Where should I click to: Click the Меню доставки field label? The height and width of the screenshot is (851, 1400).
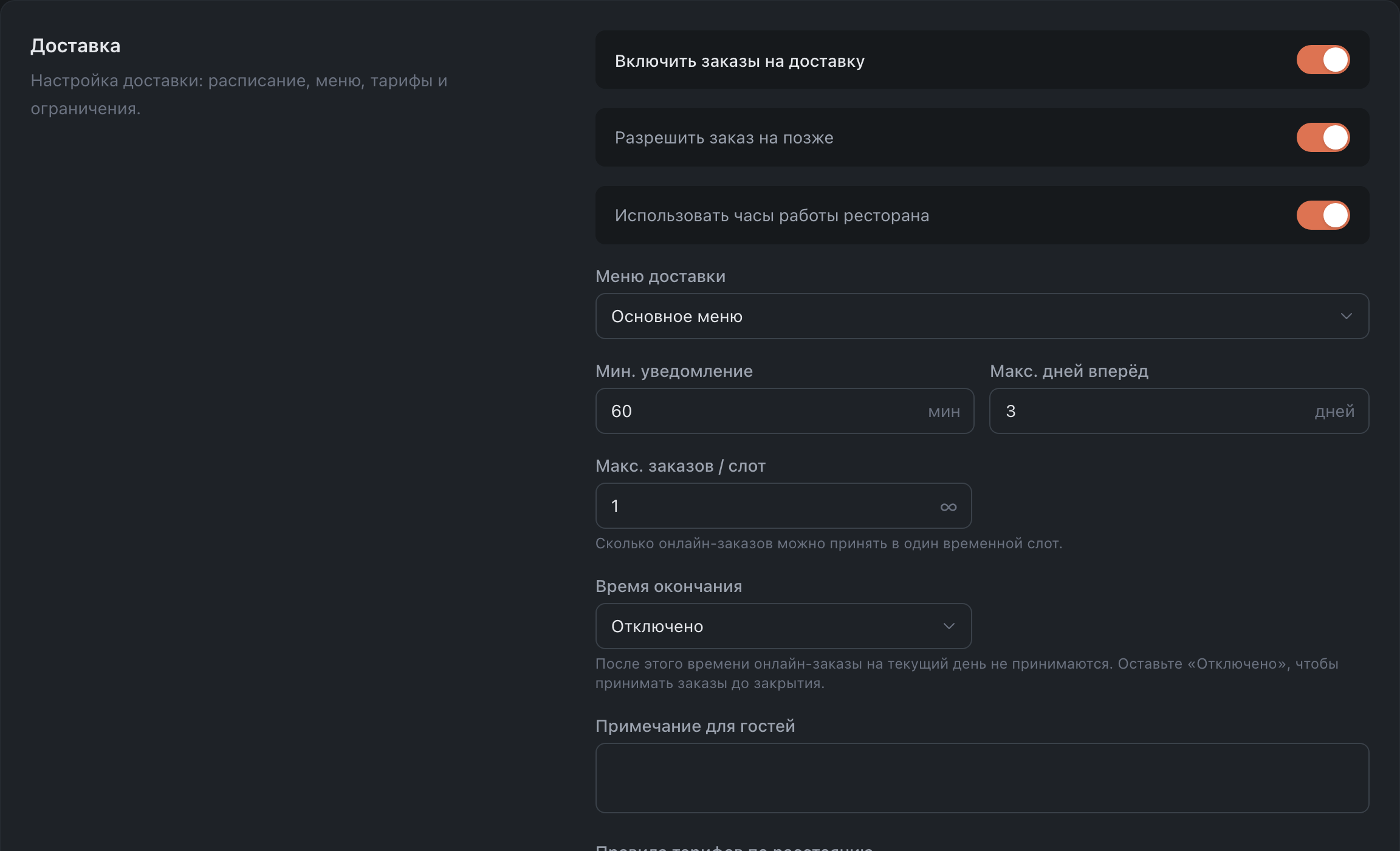point(661,277)
